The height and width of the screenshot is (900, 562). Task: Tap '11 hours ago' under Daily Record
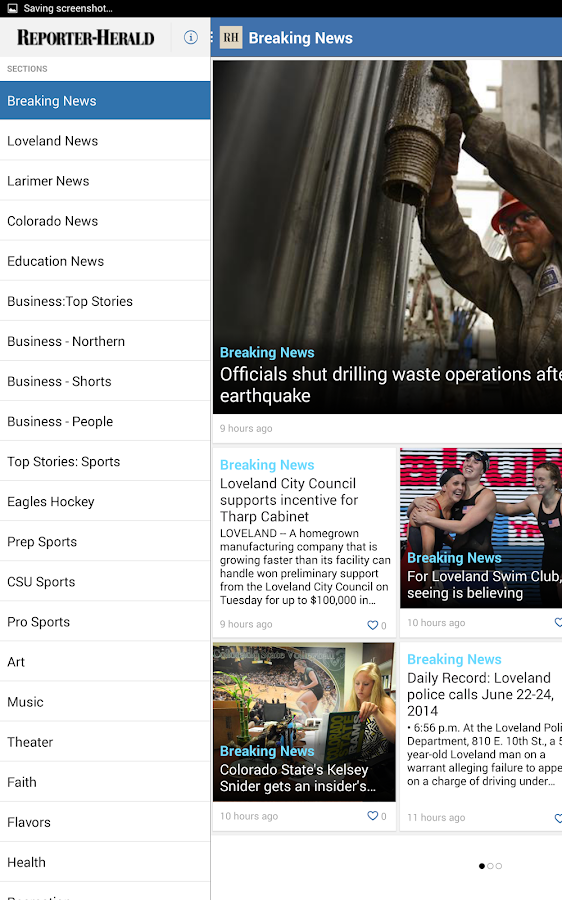[436, 817]
